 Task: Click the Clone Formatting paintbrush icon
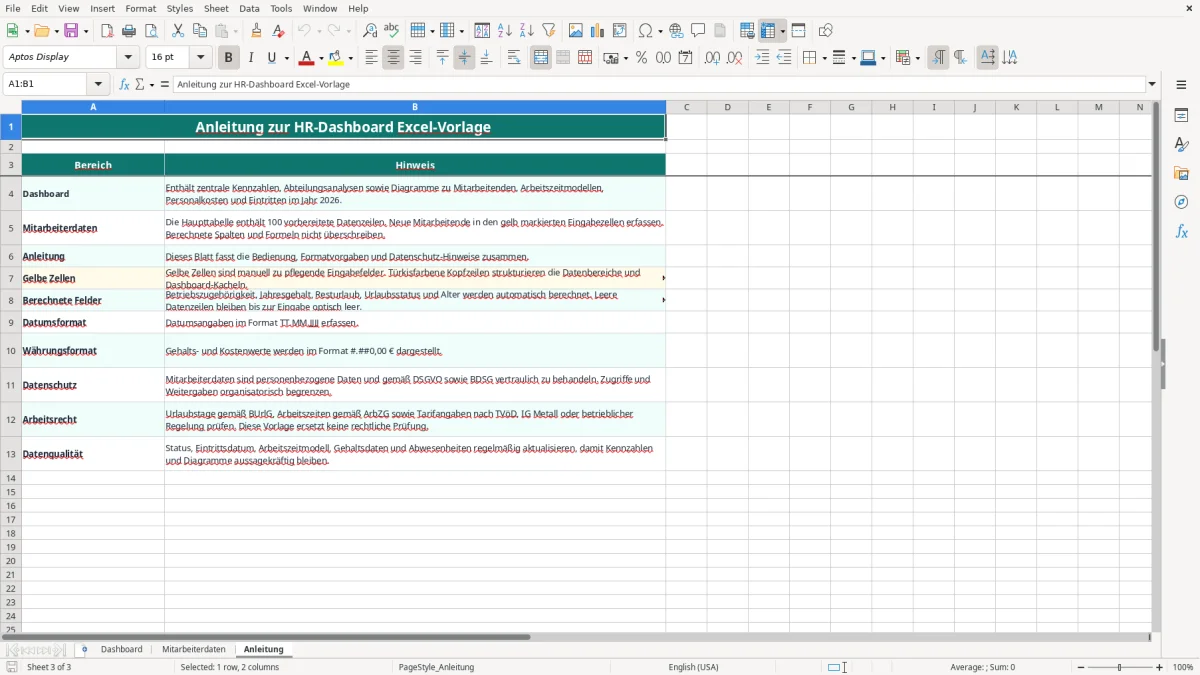pos(257,31)
